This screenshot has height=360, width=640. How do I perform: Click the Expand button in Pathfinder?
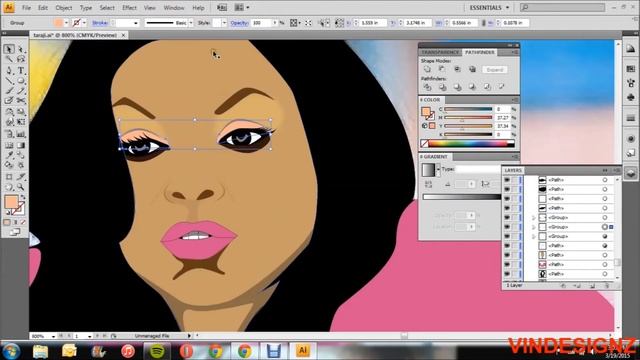[x=495, y=70]
